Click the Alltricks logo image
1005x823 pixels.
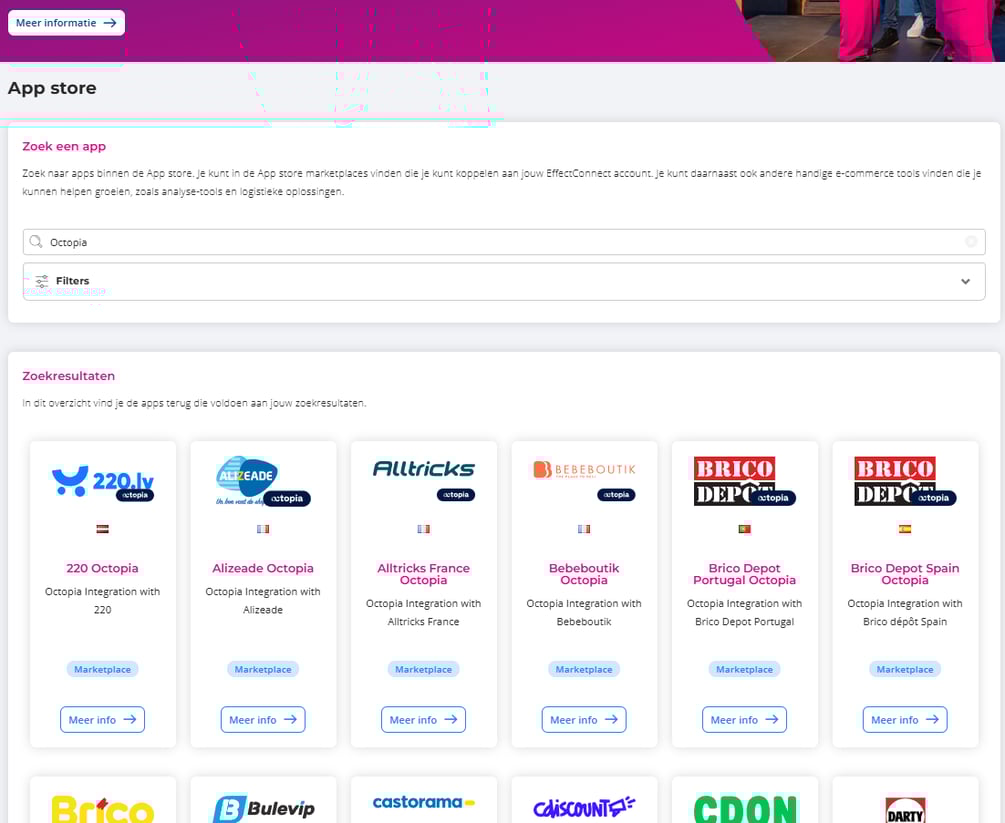pyautogui.click(x=423, y=472)
